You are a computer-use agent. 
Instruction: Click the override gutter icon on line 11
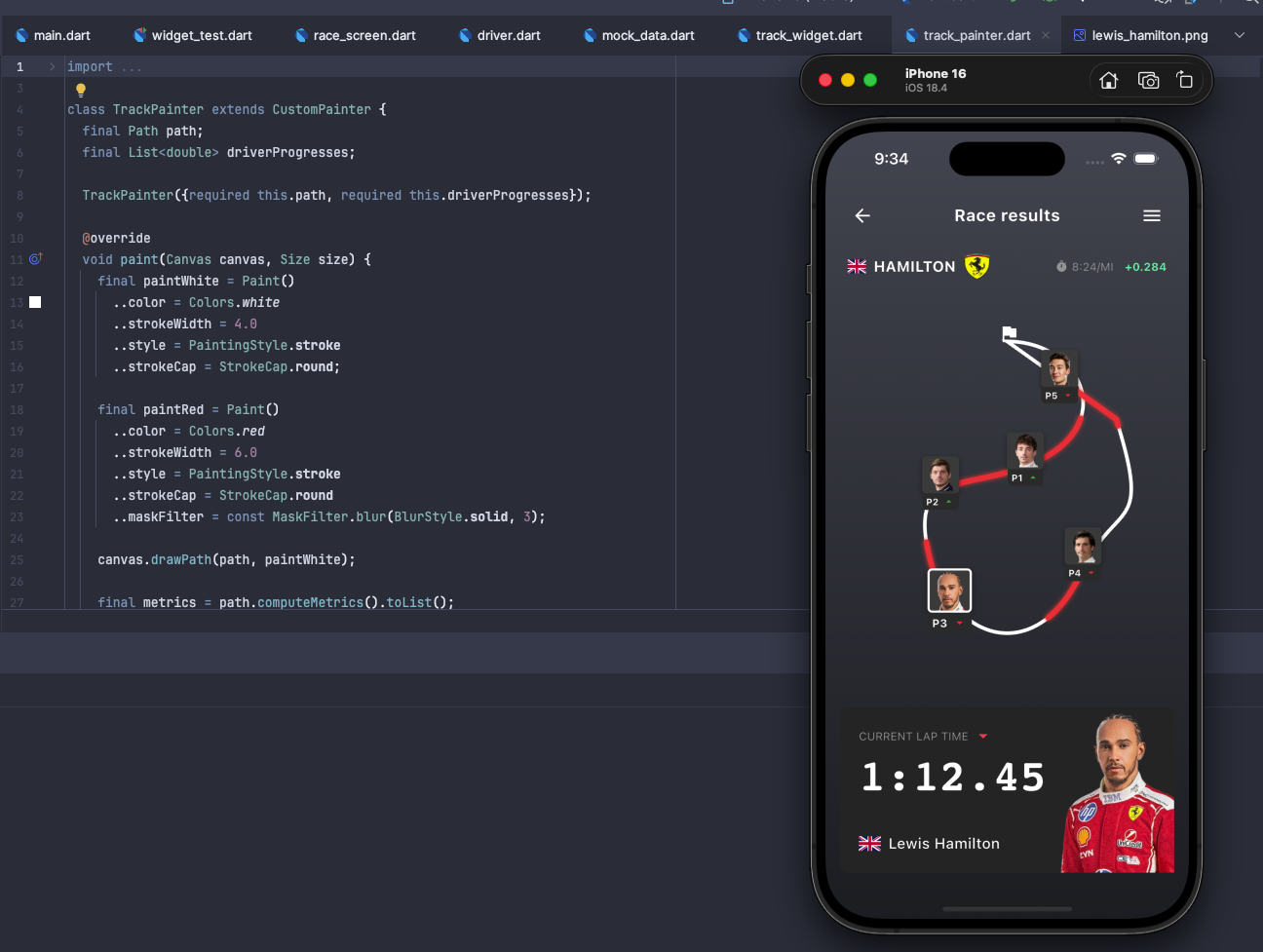pos(36,259)
